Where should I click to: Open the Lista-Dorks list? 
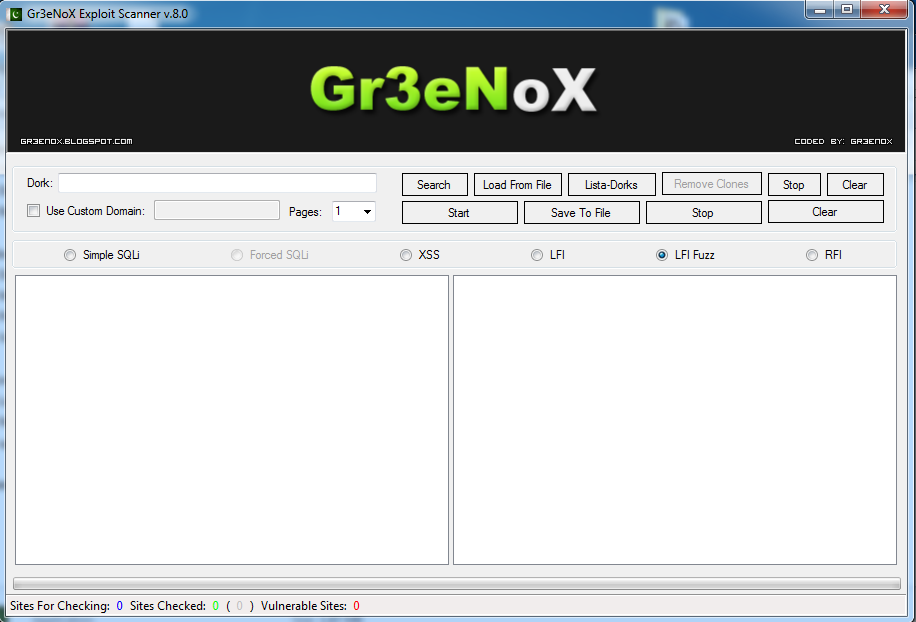pyautogui.click(x=611, y=185)
